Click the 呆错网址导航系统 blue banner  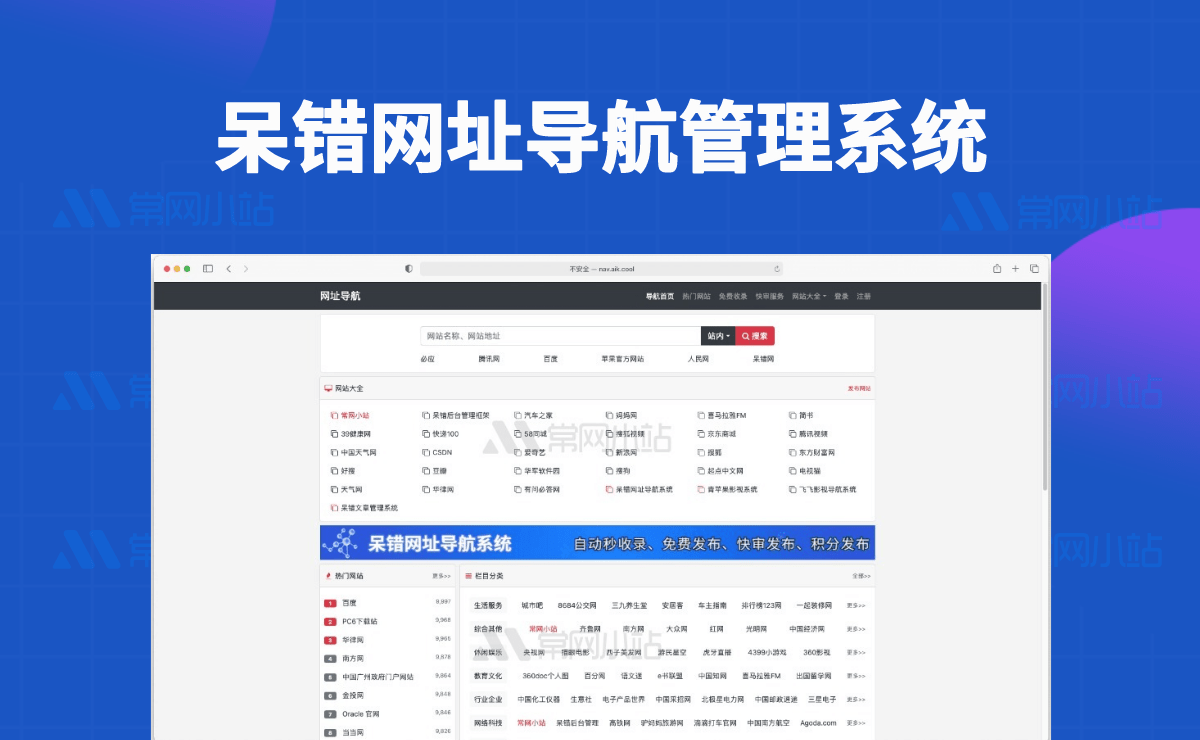[x=597, y=543]
